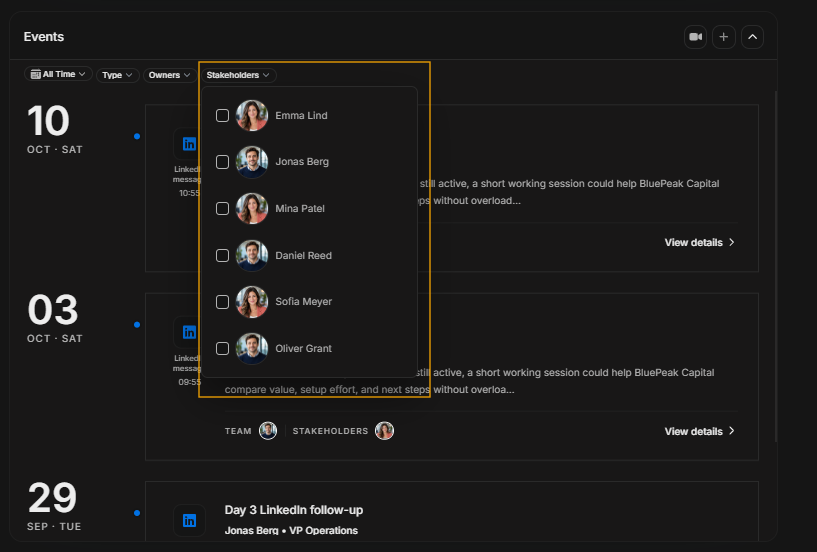Select the Daniel Reed name label

(x=303, y=255)
